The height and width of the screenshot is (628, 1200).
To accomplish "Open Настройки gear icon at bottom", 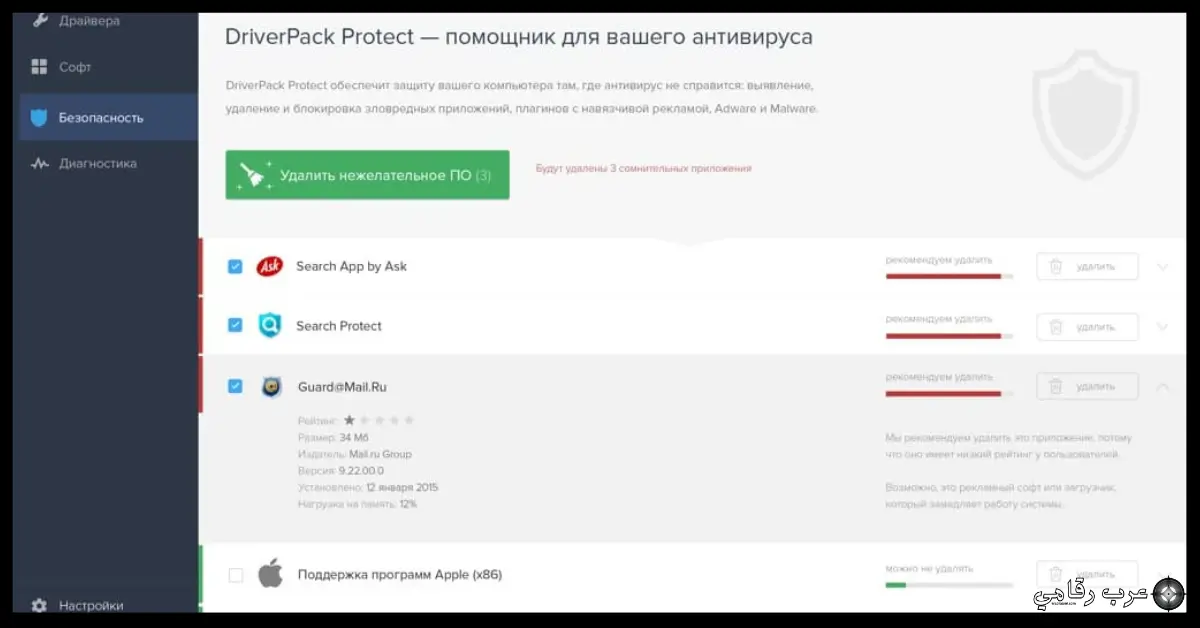I will click(38, 605).
